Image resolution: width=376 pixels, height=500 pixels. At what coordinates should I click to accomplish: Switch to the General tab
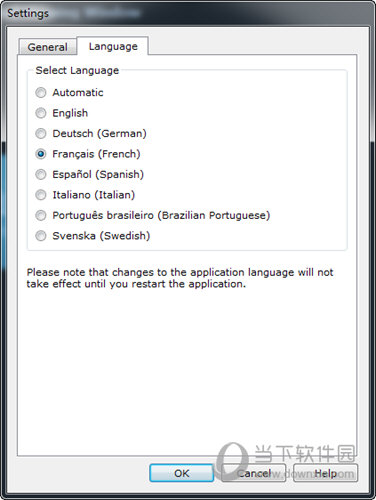[x=48, y=47]
